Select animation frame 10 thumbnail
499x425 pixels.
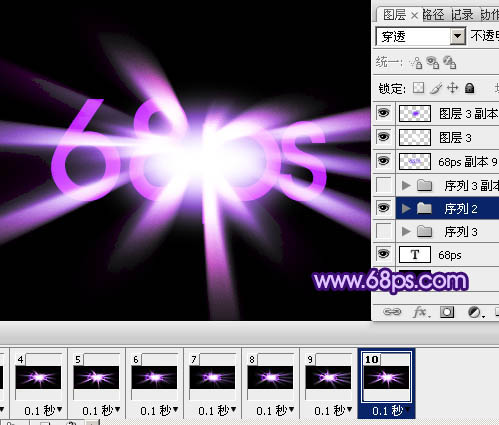[x=386, y=377]
